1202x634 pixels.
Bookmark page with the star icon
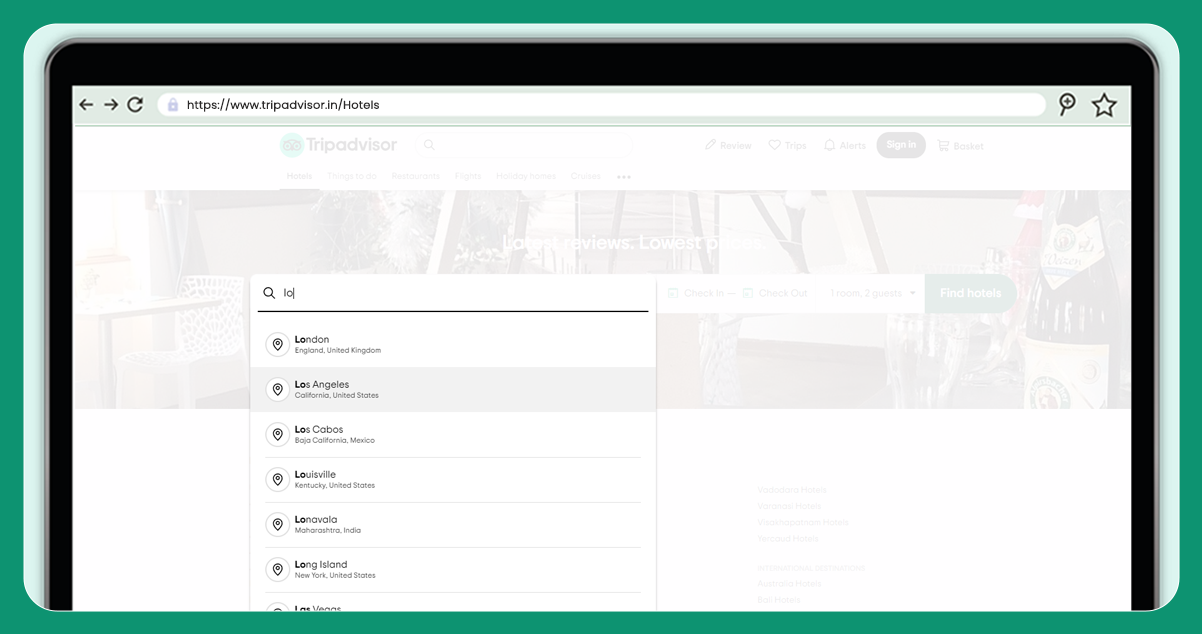coord(1103,105)
